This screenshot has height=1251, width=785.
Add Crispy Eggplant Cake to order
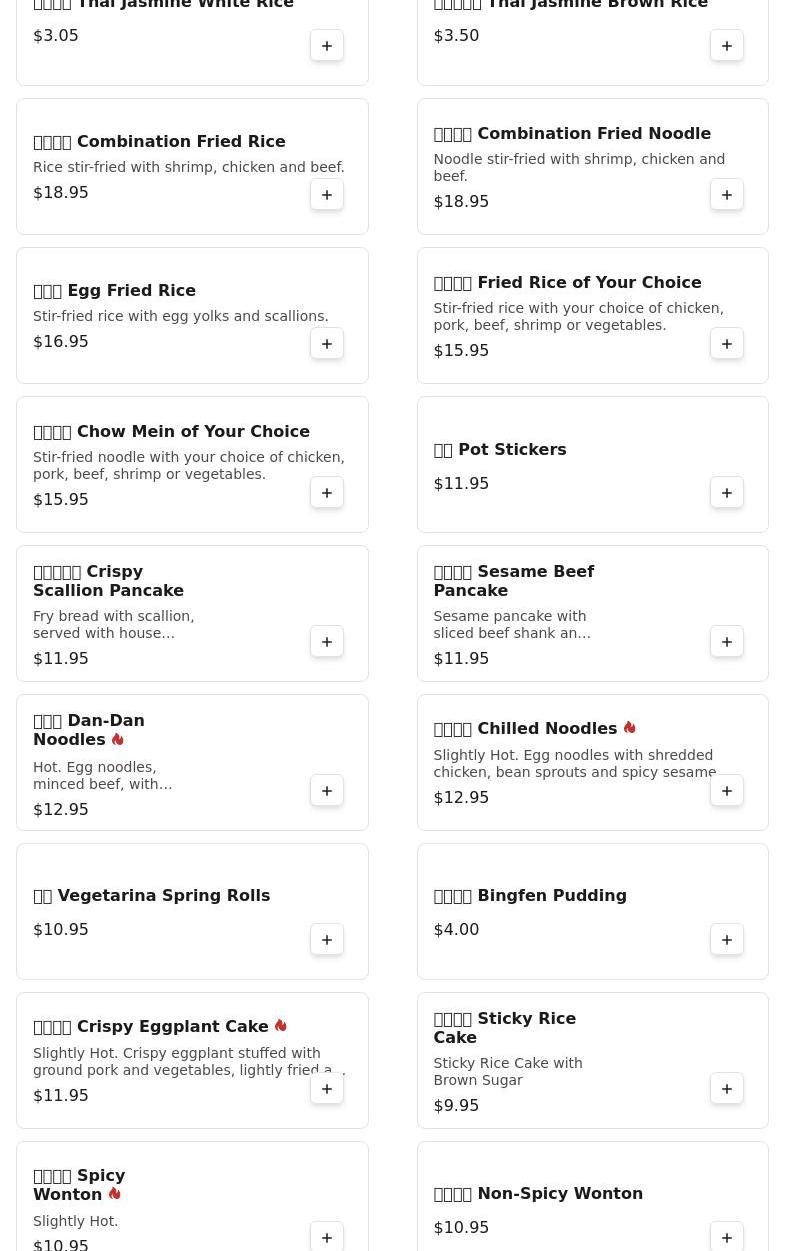pyautogui.click(x=327, y=1089)
